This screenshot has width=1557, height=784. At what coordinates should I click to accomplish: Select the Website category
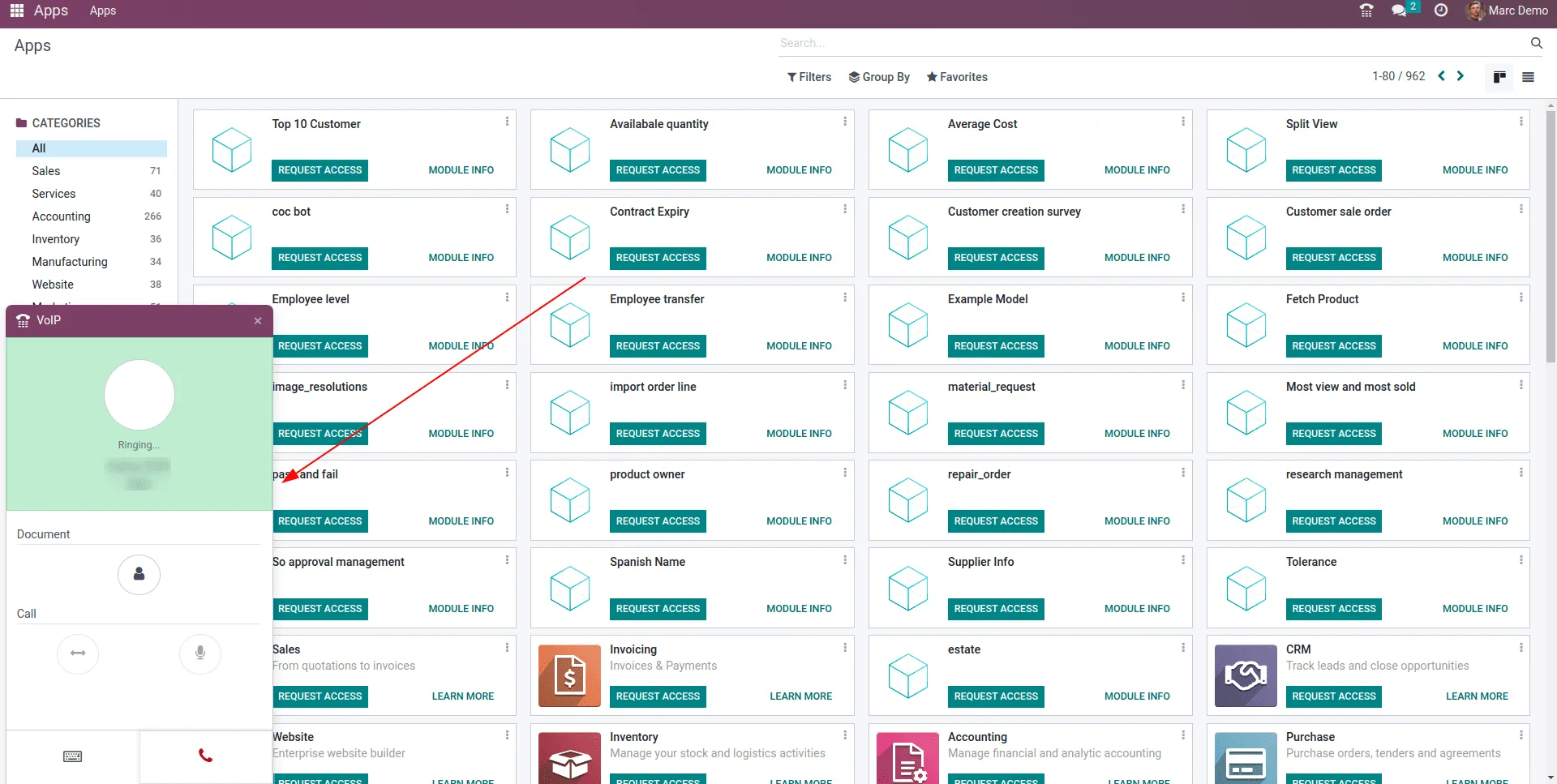pyautogui.click(x=92, y=285)
